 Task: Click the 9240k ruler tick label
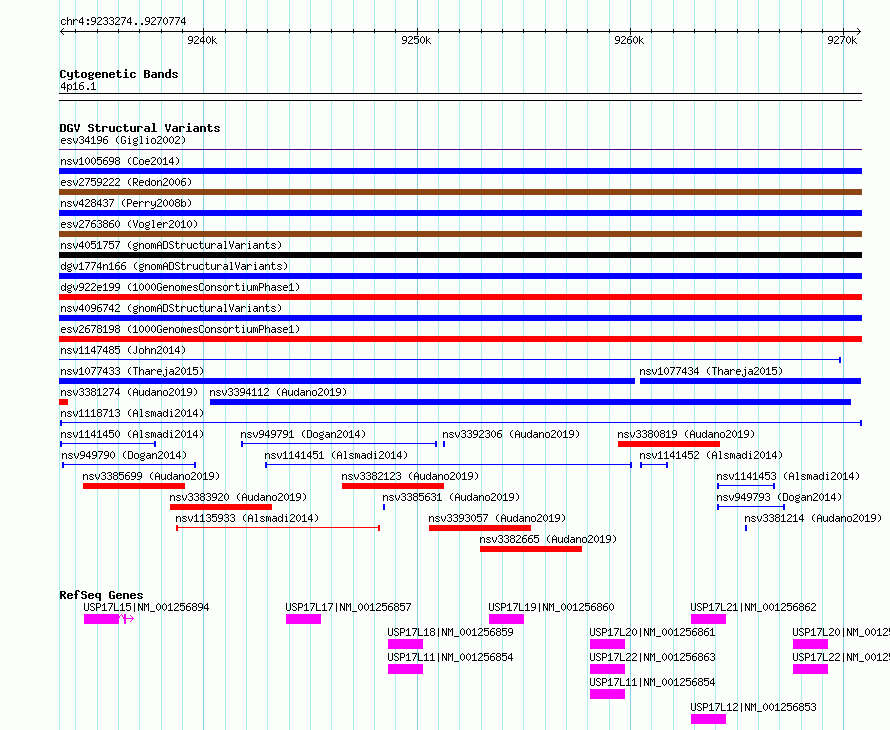click(202, 40)
